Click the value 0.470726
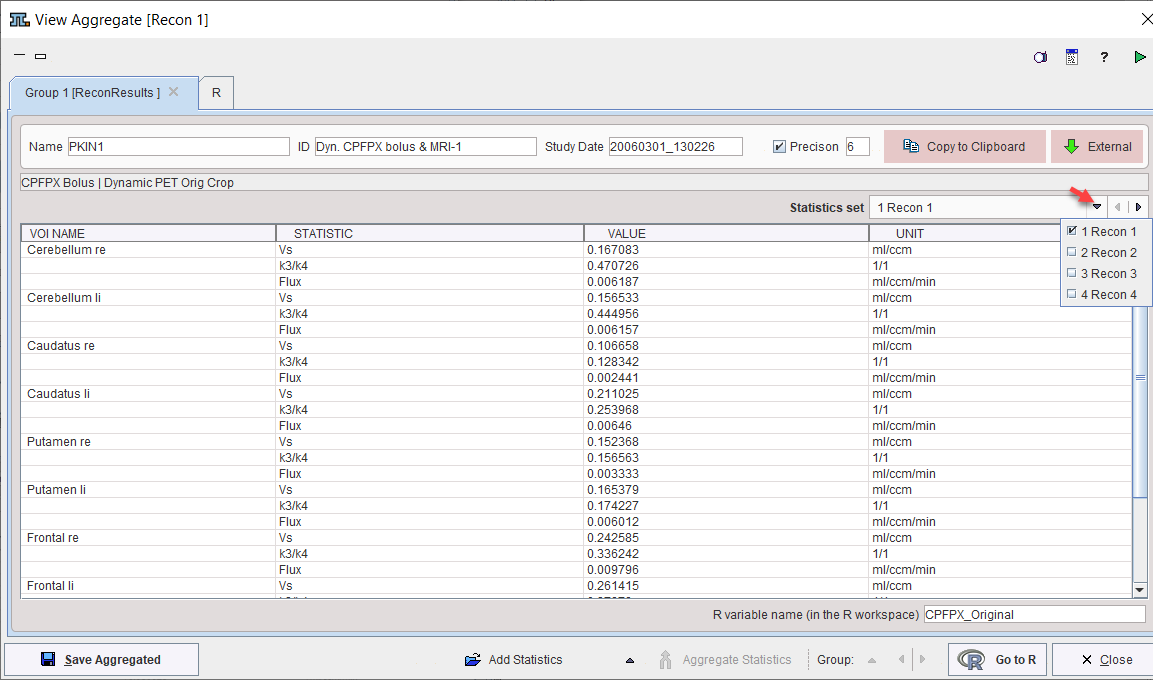The width and height of the screenshot is (1153, 680). point(613,266)
